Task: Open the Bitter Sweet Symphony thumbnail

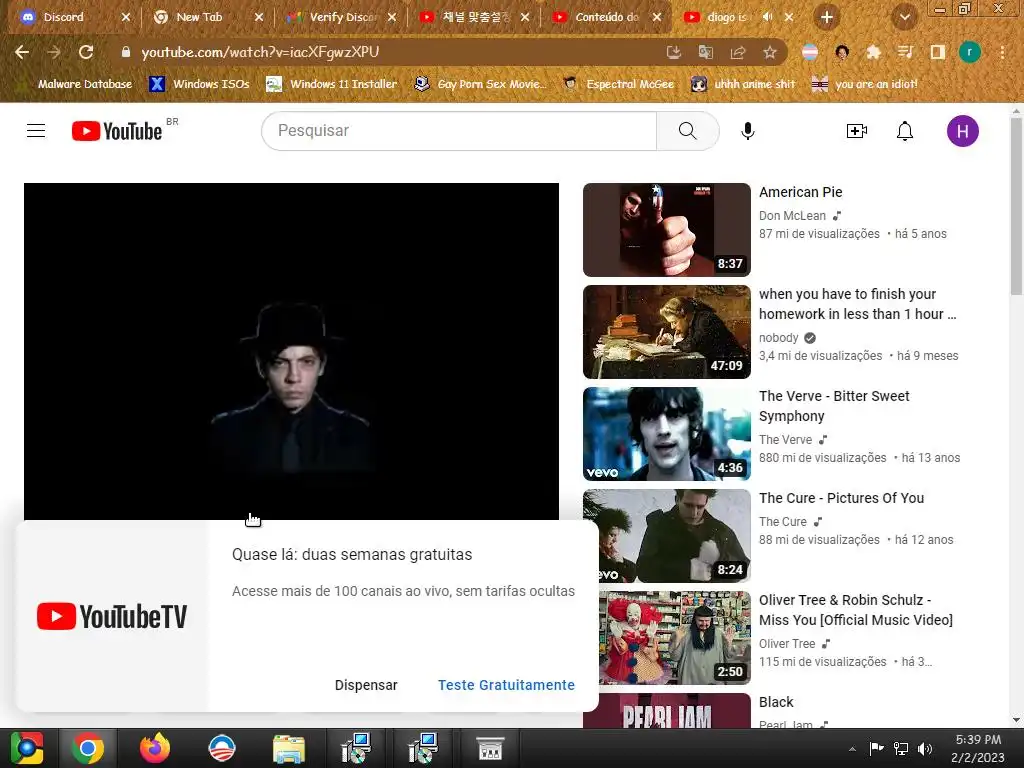Action: click(667, 434)
